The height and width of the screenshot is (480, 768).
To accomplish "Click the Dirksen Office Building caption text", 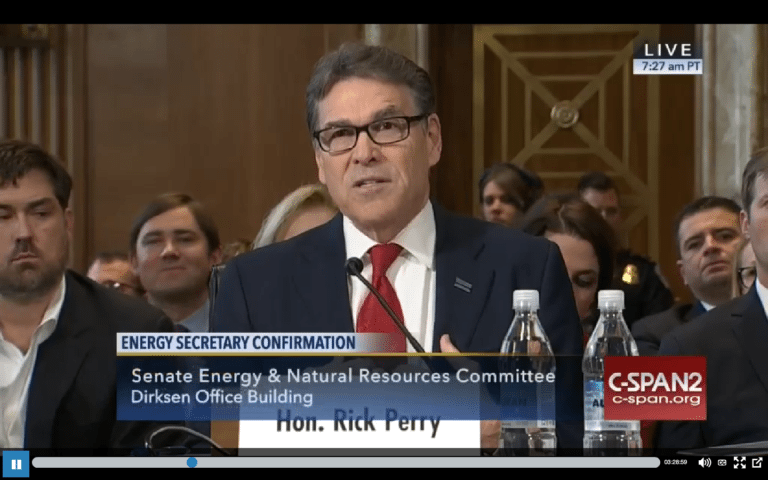I will 222,397.
